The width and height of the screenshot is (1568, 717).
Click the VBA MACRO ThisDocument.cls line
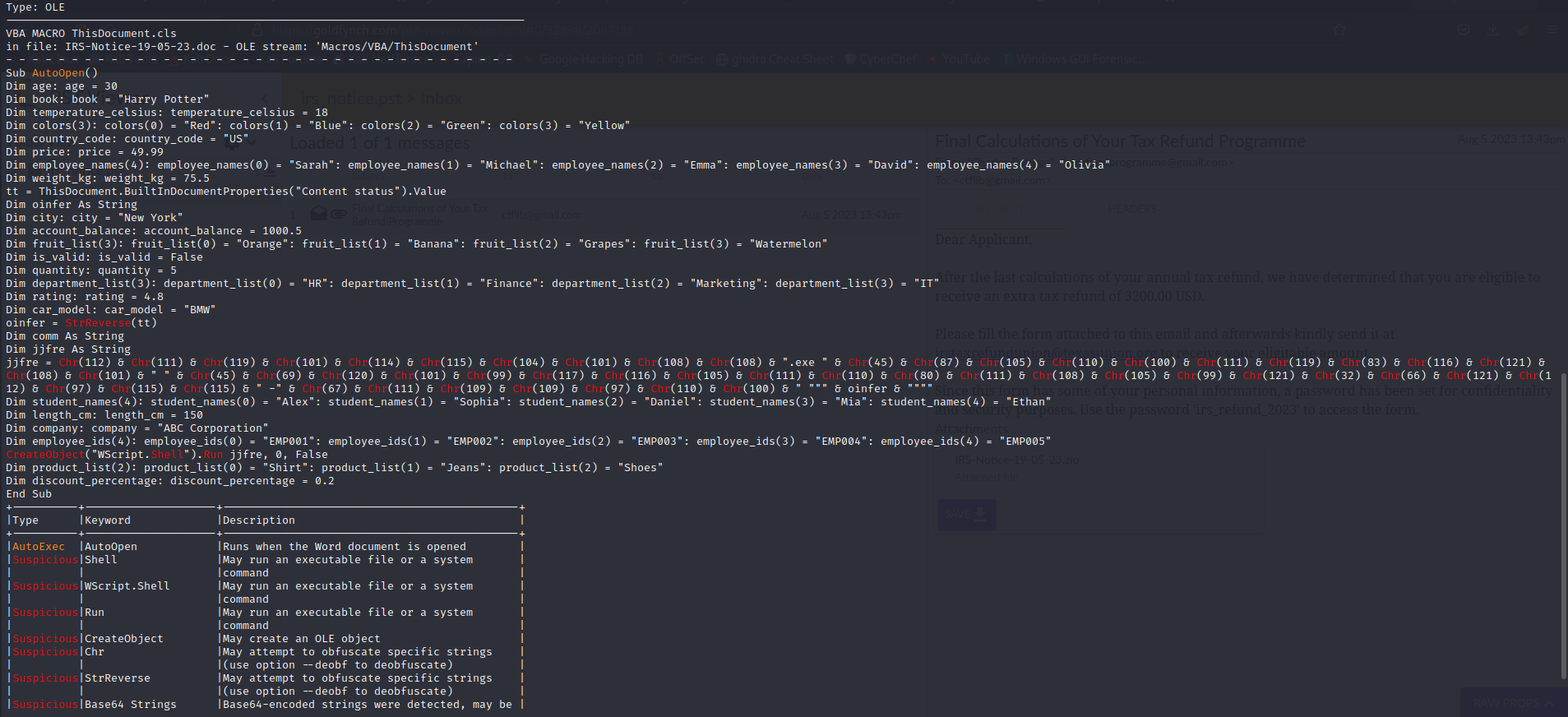pos(91,34)
